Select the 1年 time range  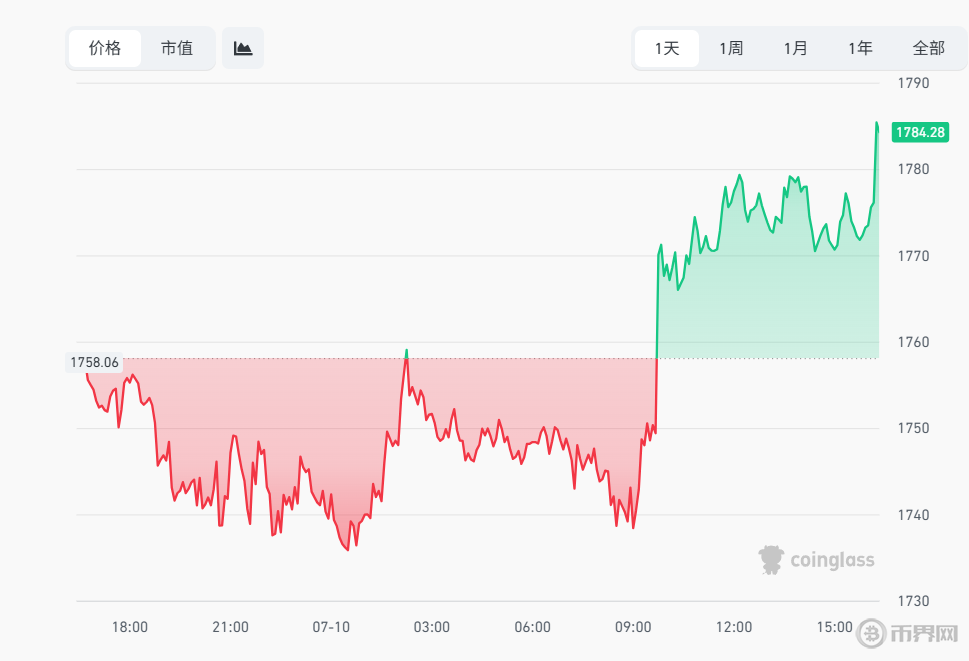(860, 48)
